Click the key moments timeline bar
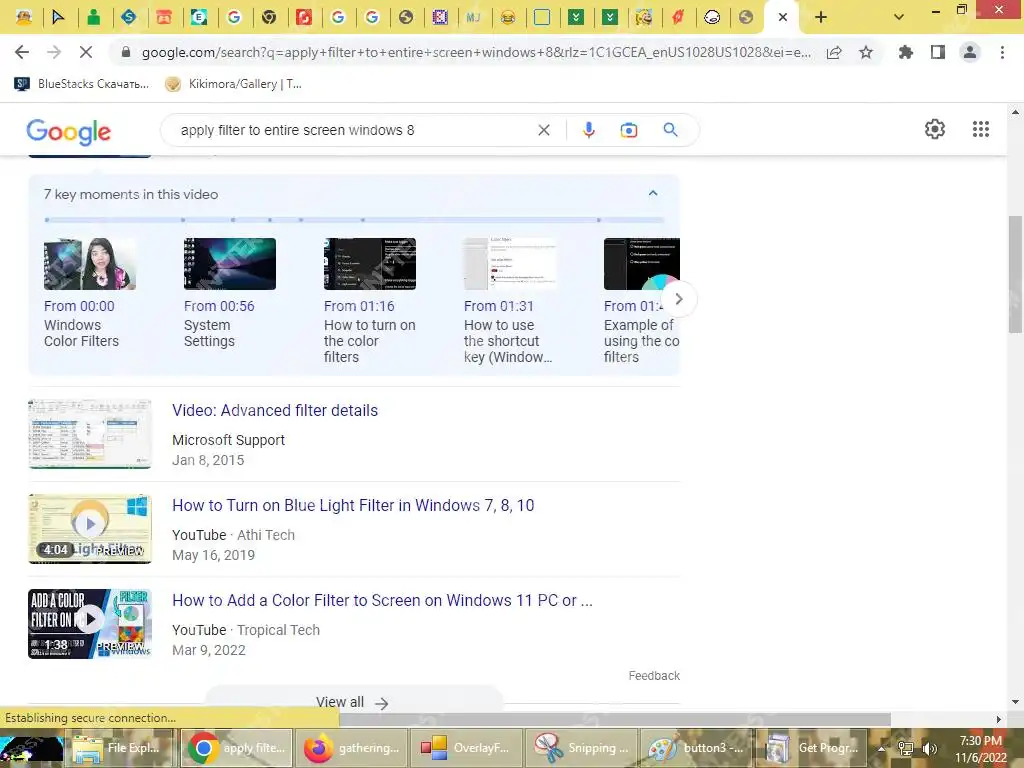The width and height of the screenshot is (1024, 768). tap(354, 220)
